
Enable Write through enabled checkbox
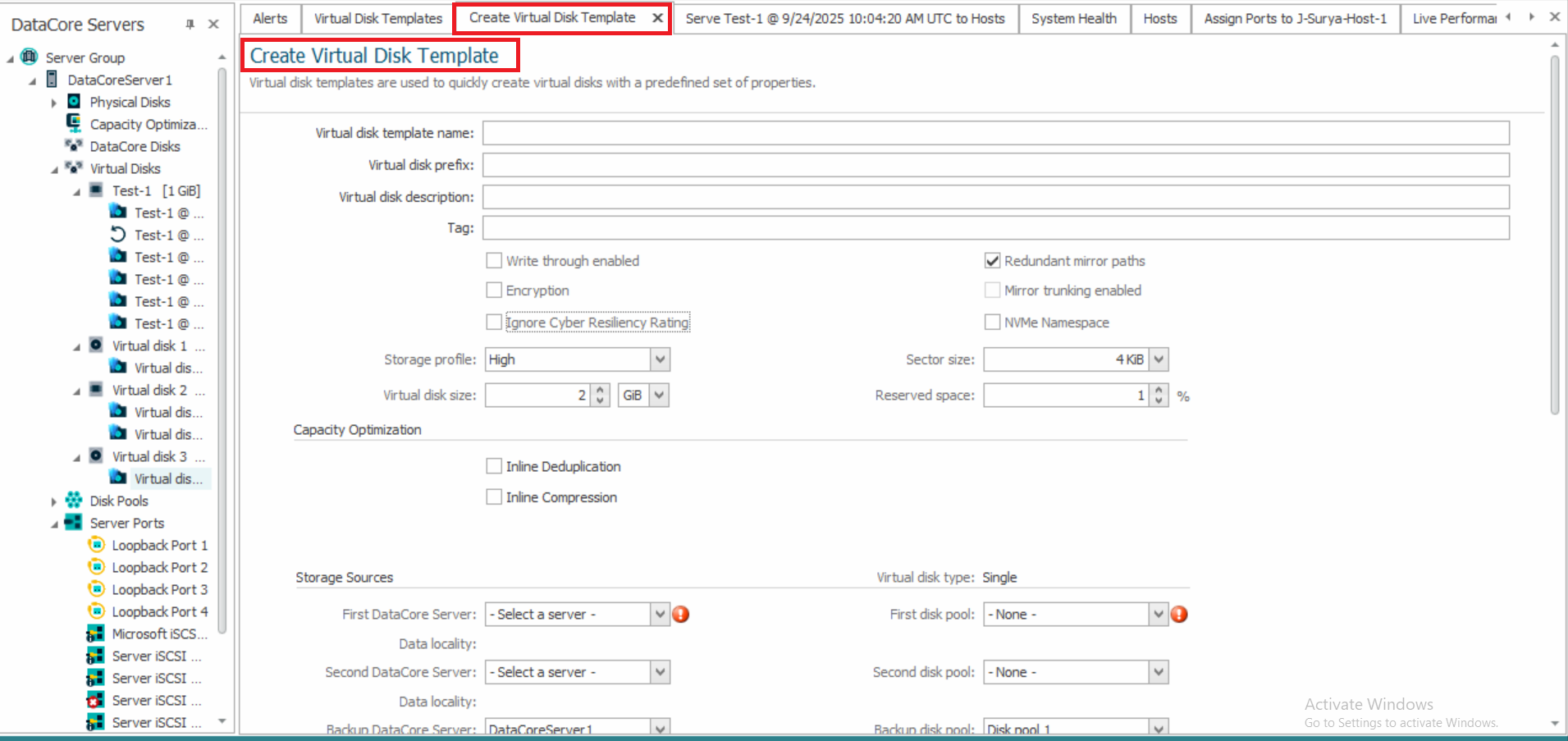[494, 261]
